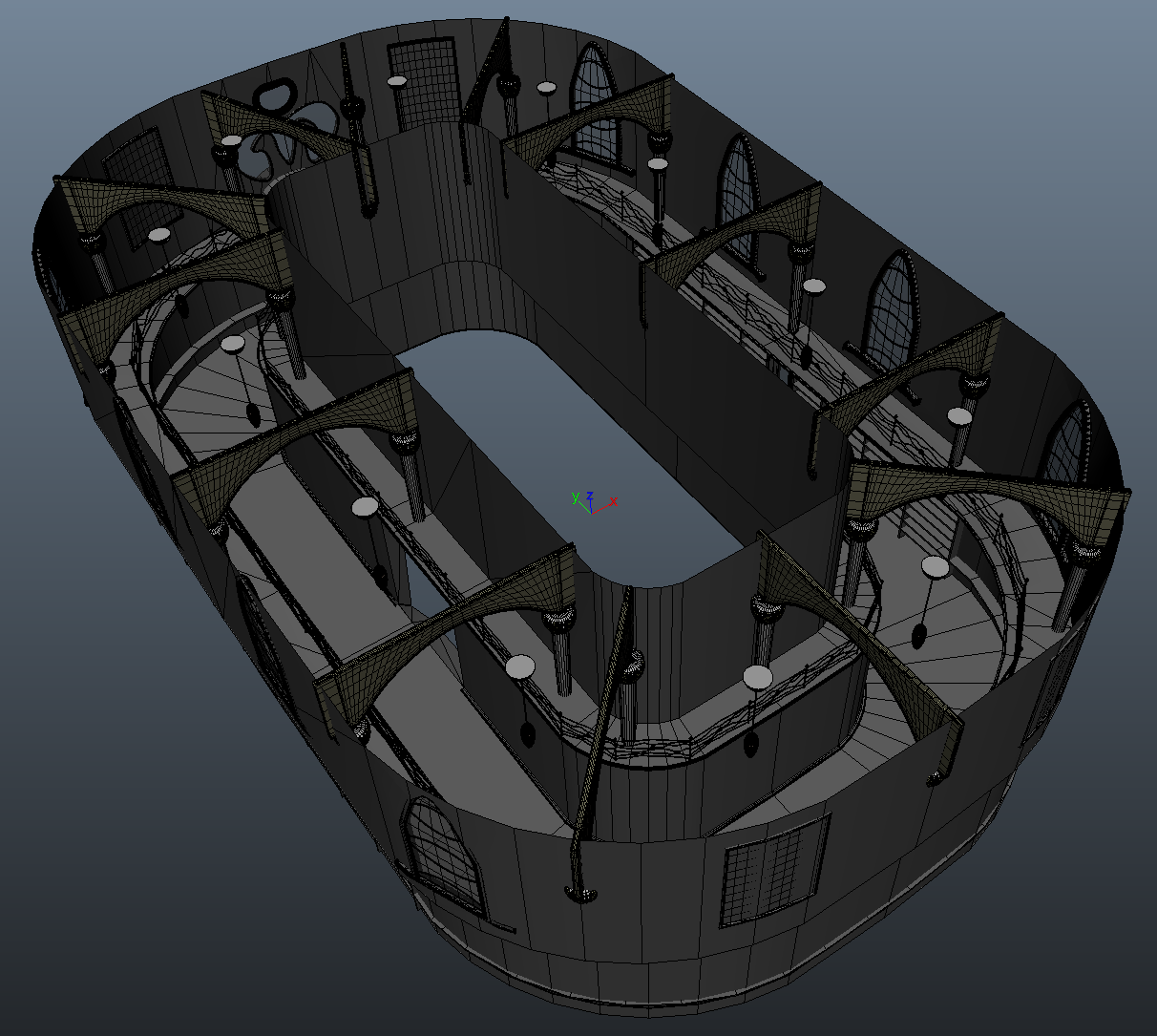Screen dimensions: 1157x1036
Task: Select the pointed triangular rib atop rear wall
Action: point(489,76)
